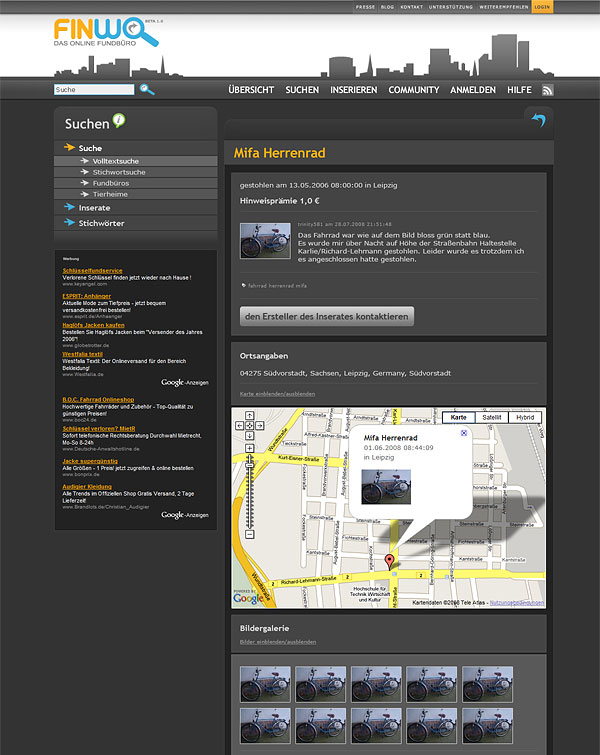The image size is (600, 755).
Task: Click the green info icon next to Suchen
Action: pos(120,121)
